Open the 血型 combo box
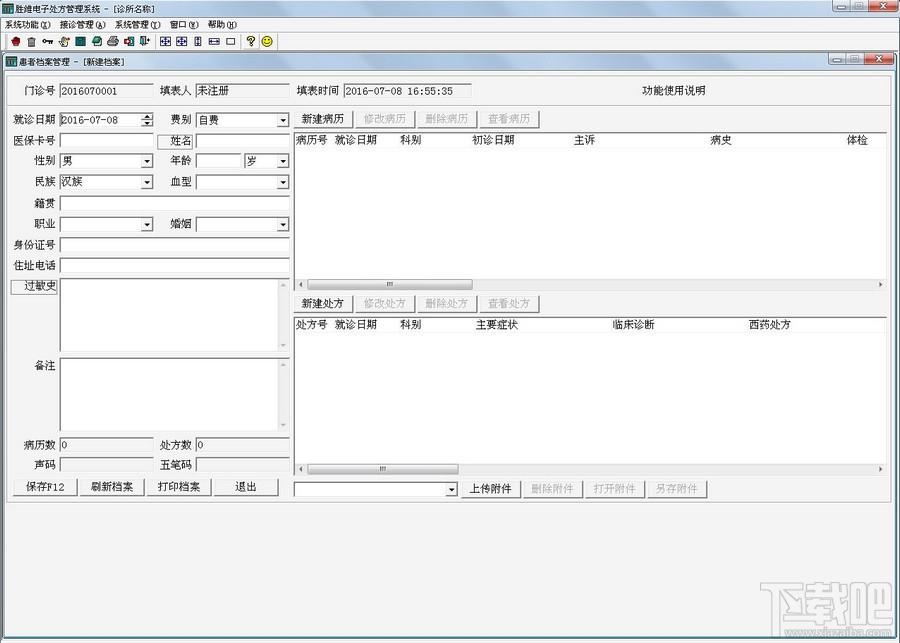This screenshot has width=900, height=643. click(x=283, y=182)
